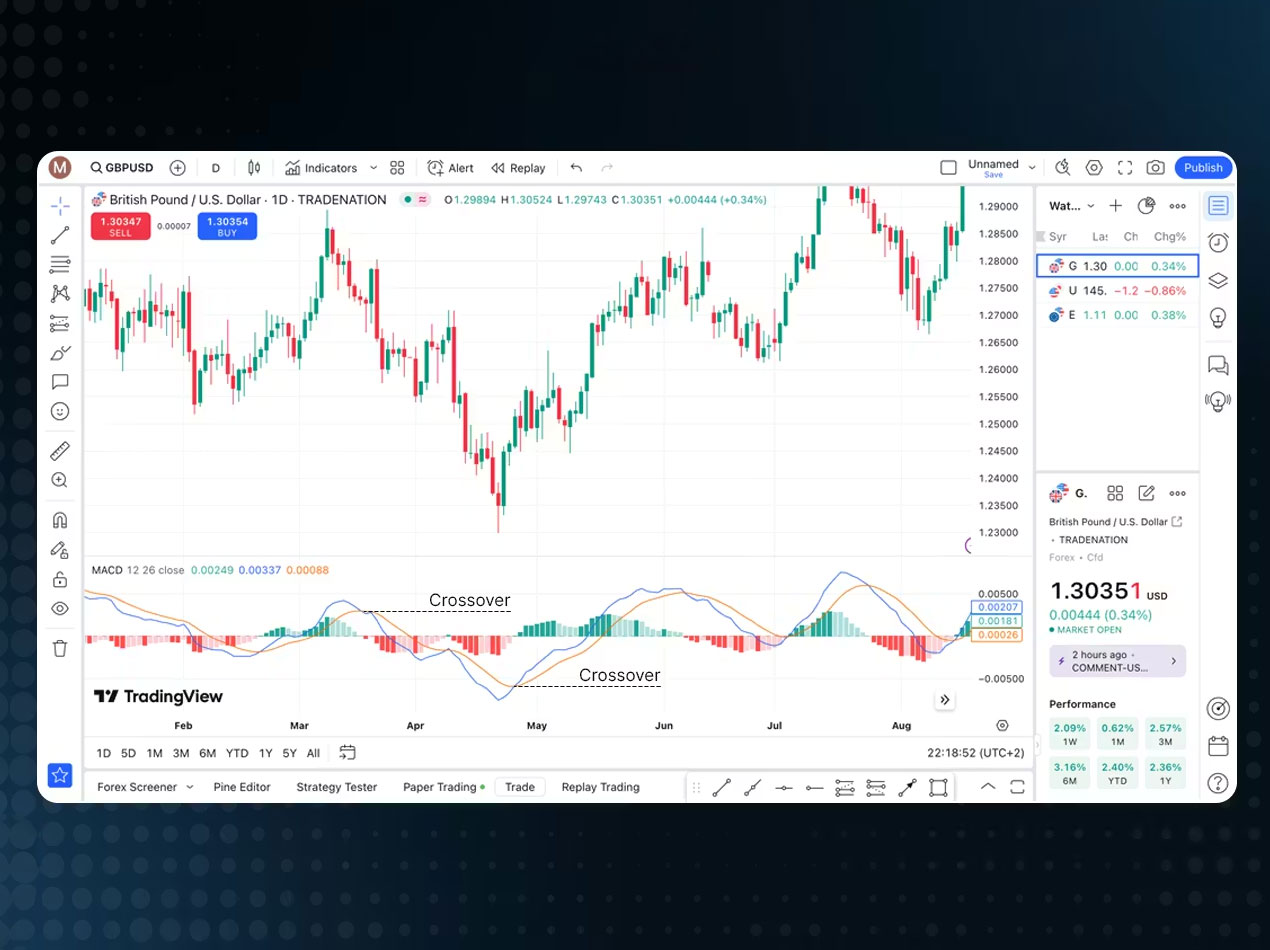The image size is (1270, 950).
Task: Open the emoji icons tool
Action: click(60, 411)
